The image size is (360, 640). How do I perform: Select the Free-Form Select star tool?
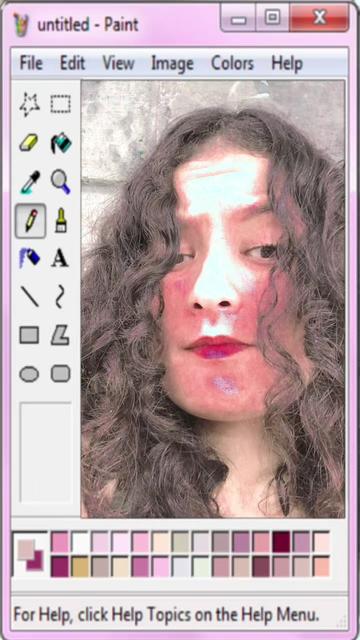click(x=29, y=104)
